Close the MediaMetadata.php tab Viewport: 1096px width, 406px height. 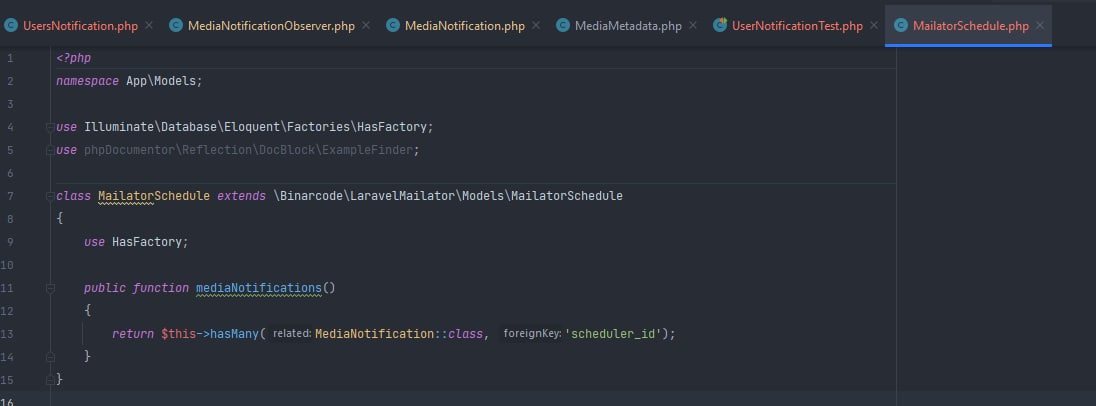pyautogui.click(x=693, y=25)
